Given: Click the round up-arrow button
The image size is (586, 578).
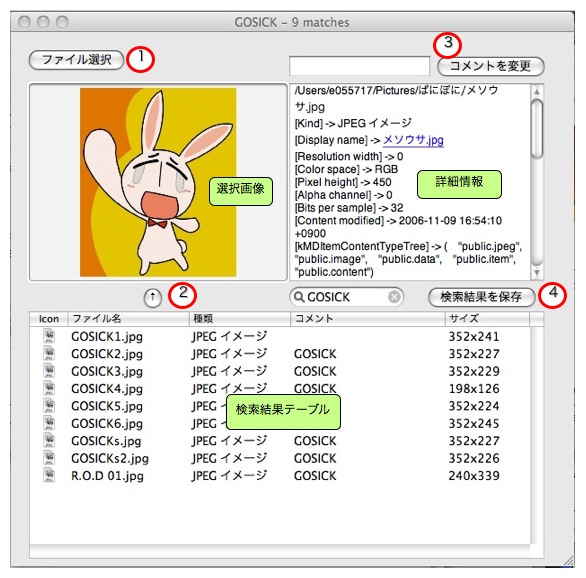Looking at the screenshot, I should pyautogui.click(x=152, y=297).
